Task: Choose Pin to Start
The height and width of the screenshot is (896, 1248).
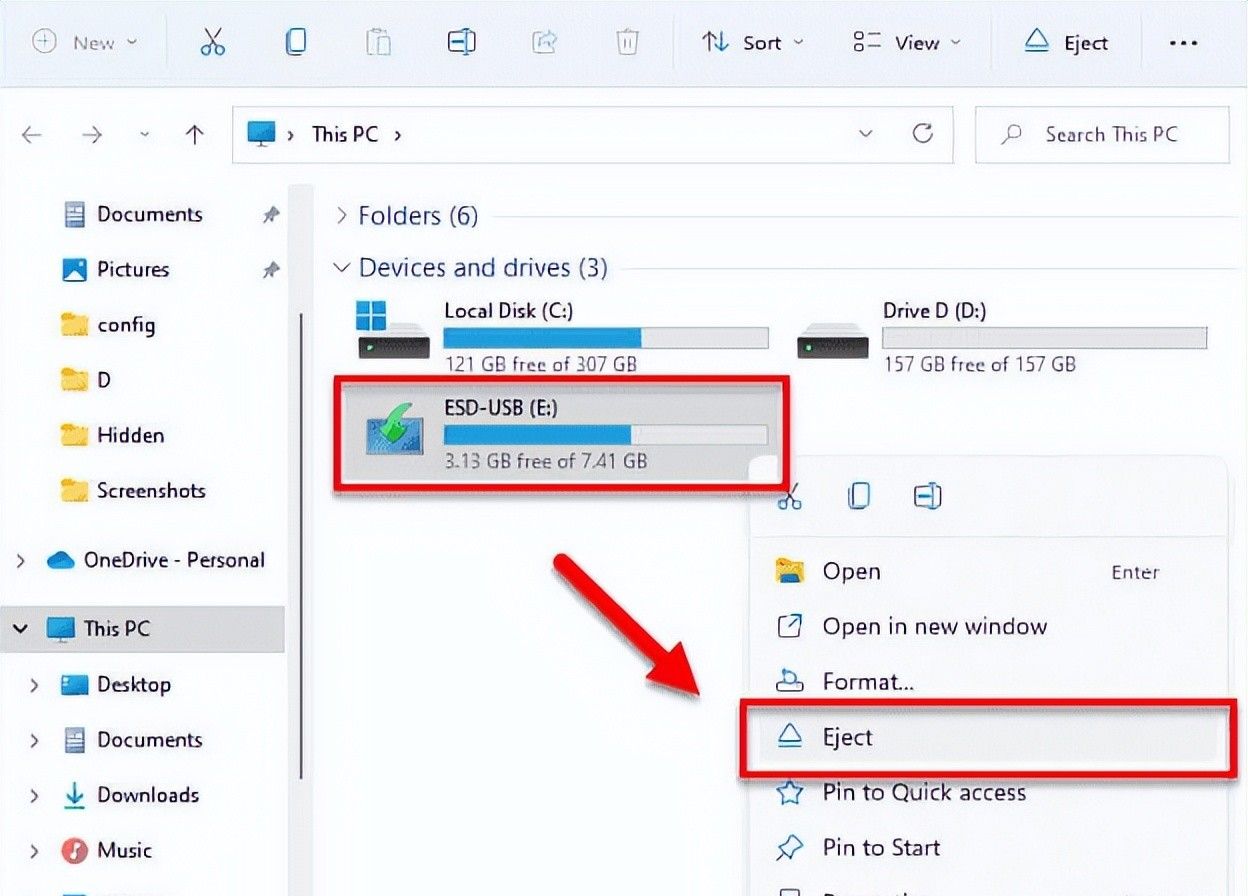Action: pos(986,848)
